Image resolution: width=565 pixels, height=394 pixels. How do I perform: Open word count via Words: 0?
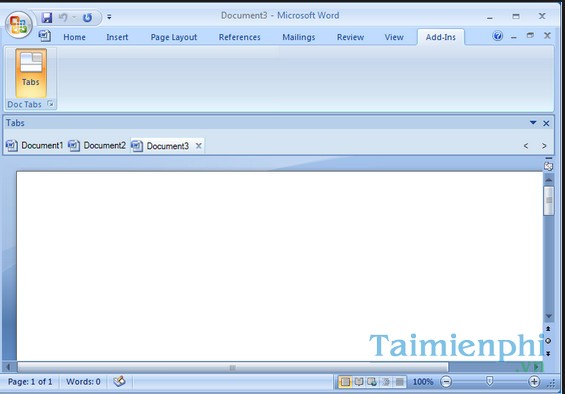click(83, 382)
